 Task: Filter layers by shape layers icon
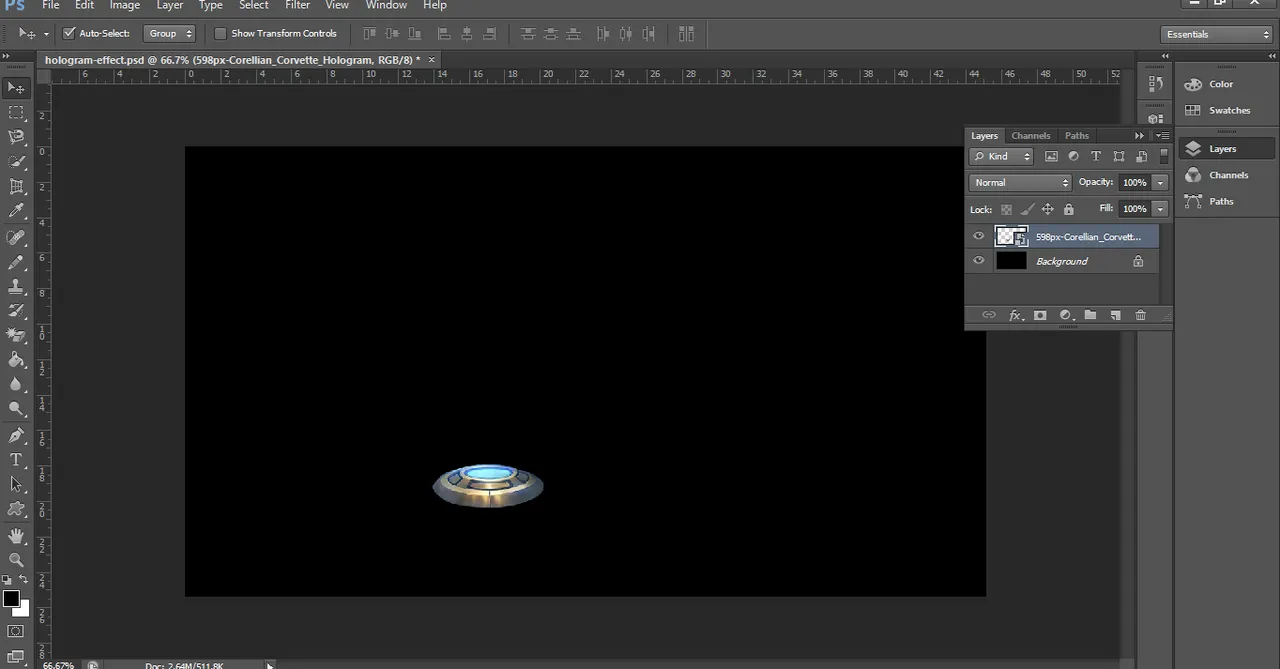pyautogui.click(x=1118, y=156)
